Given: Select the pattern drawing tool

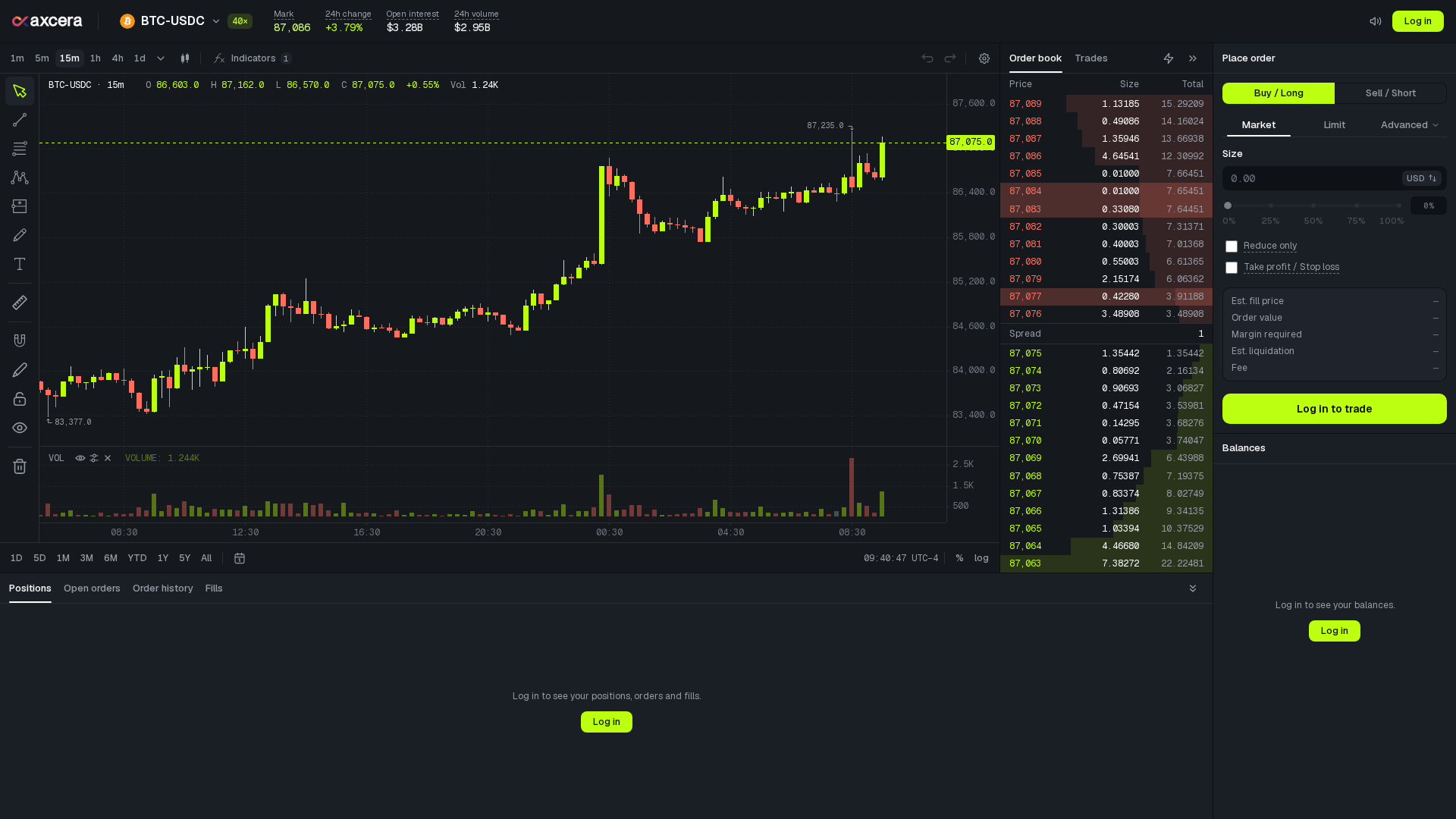Looking at the screenshot, I should point(20,177).
